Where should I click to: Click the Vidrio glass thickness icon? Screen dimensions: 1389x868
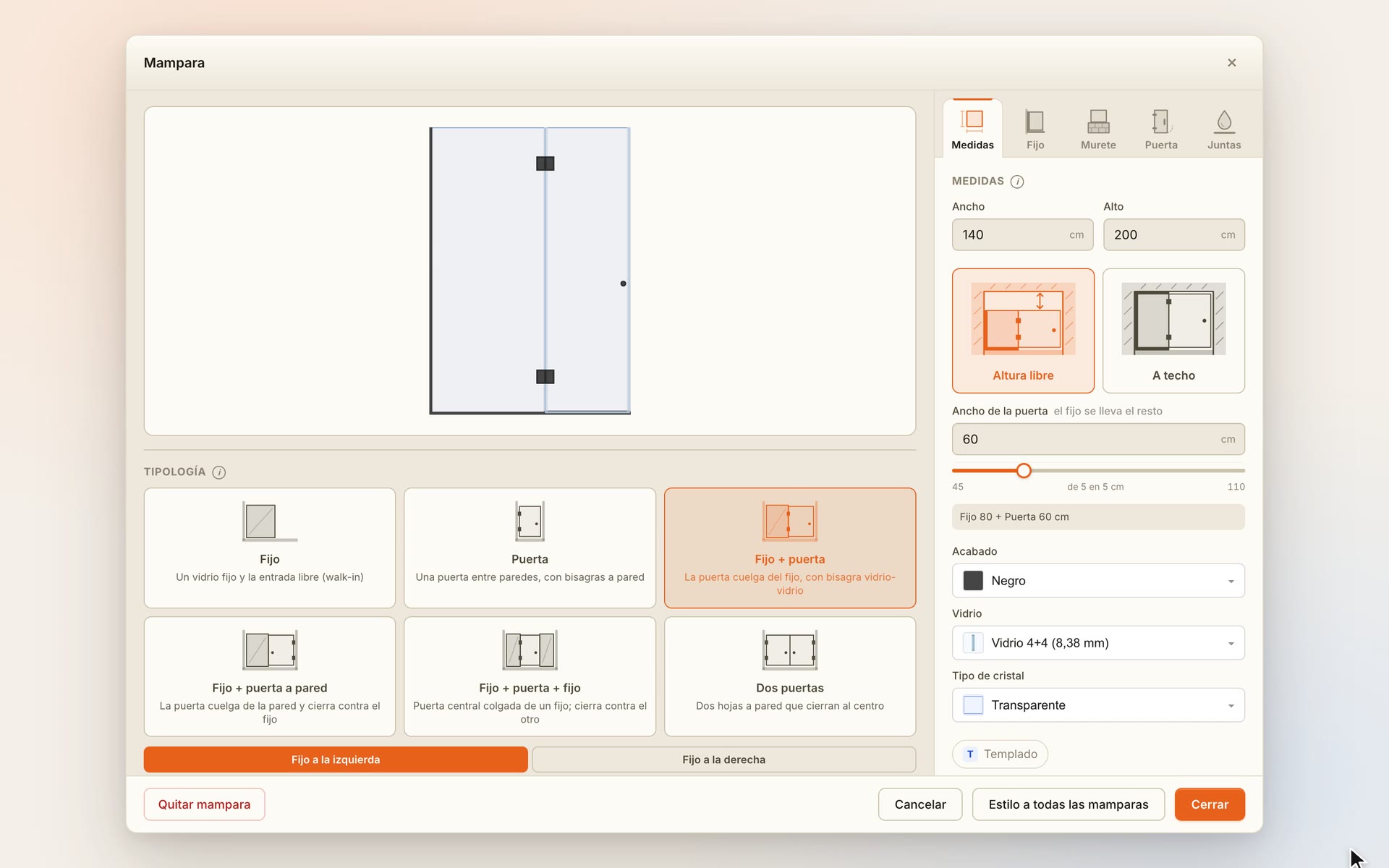tap(973, 643)
